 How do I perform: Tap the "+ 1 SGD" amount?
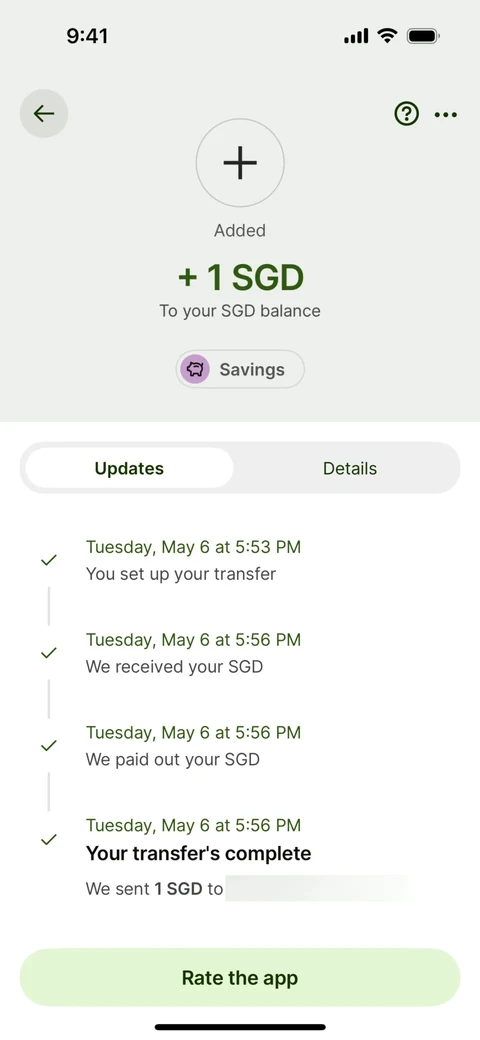[240, 278]
